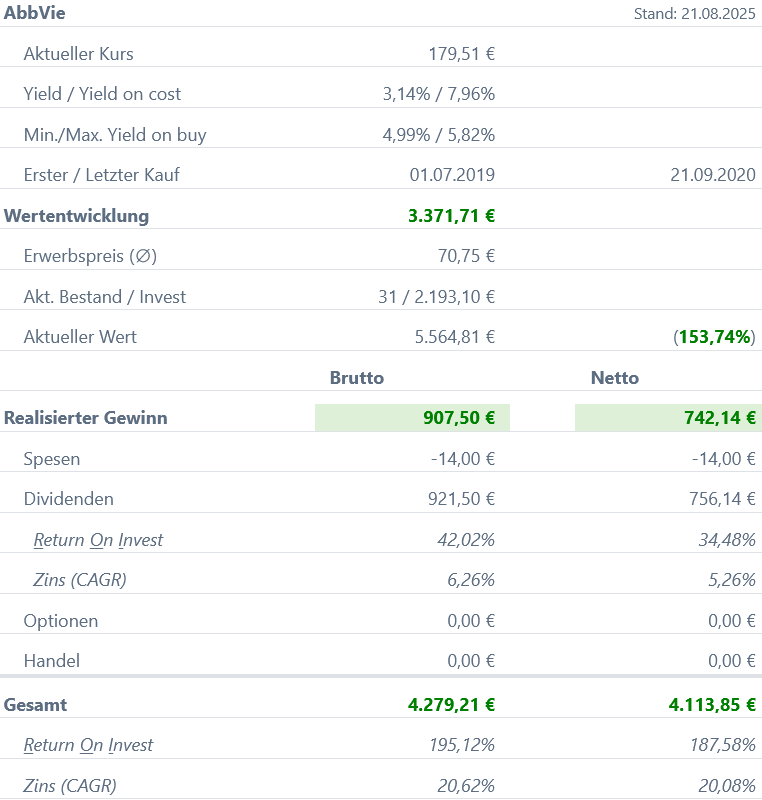Click the Spesen row label

[x=52, y=459]
